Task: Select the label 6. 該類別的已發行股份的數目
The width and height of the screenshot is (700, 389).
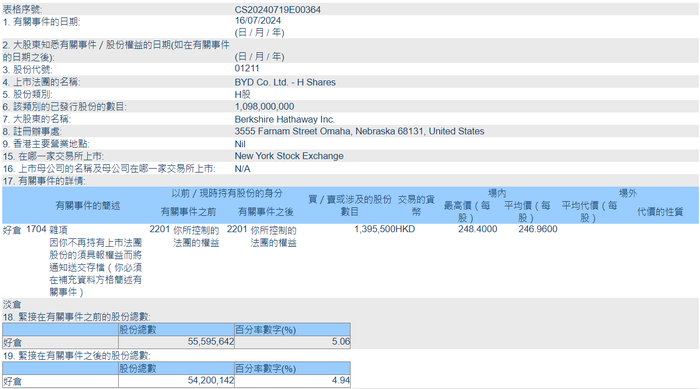Action: 65,107
